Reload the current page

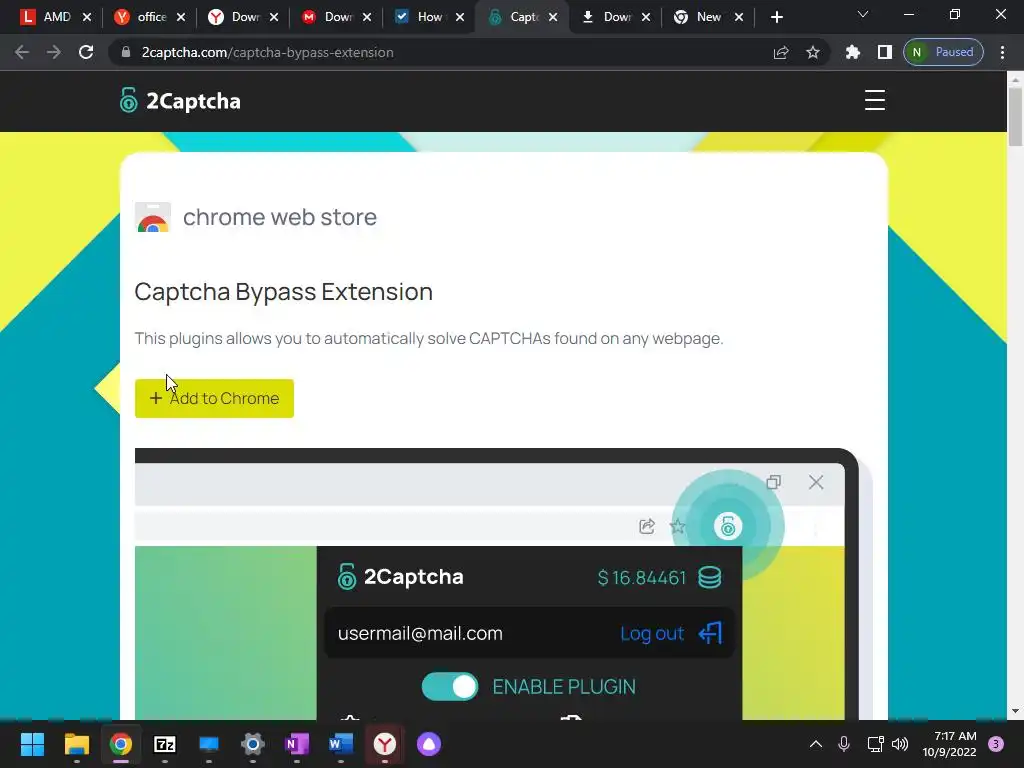coord(86,52)
